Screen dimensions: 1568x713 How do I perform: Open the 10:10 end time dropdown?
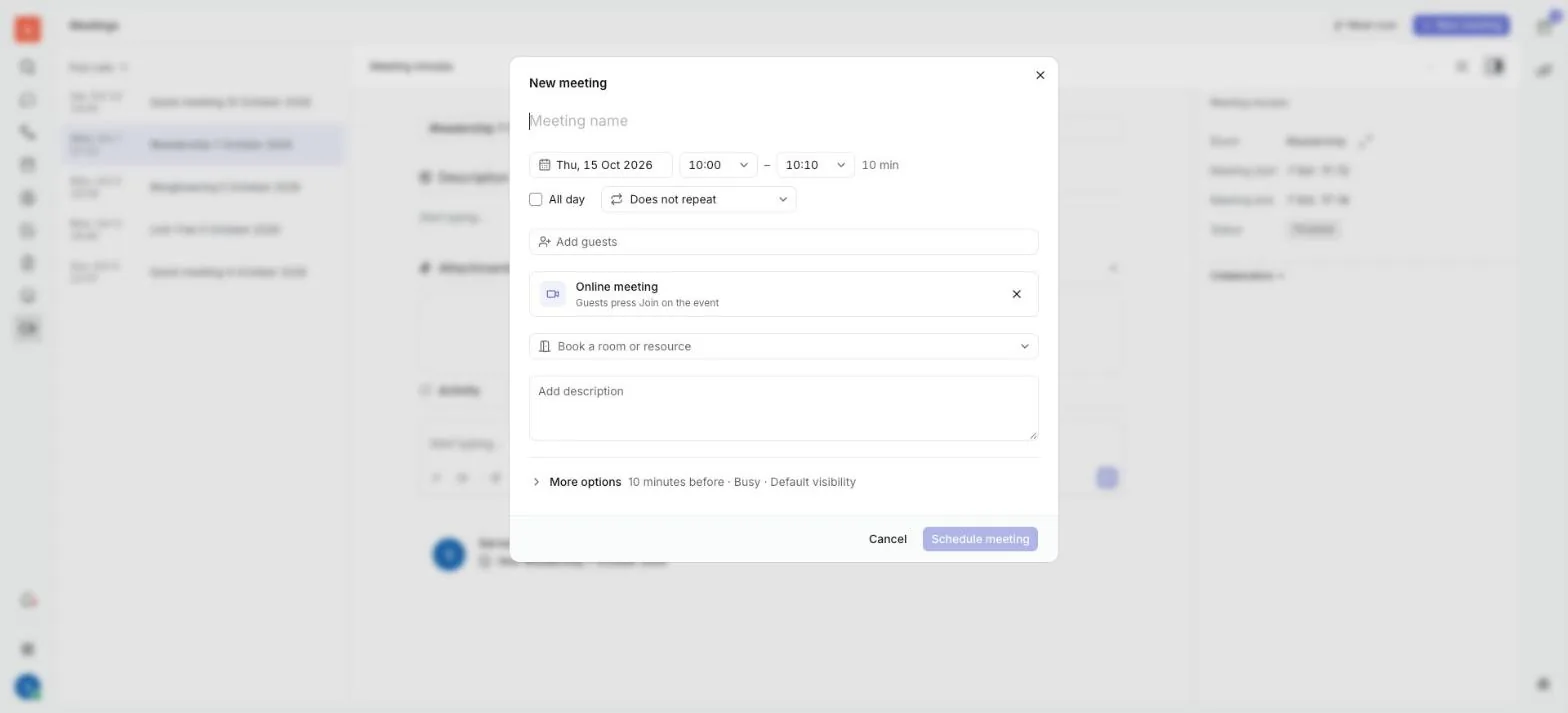point(815,165)
